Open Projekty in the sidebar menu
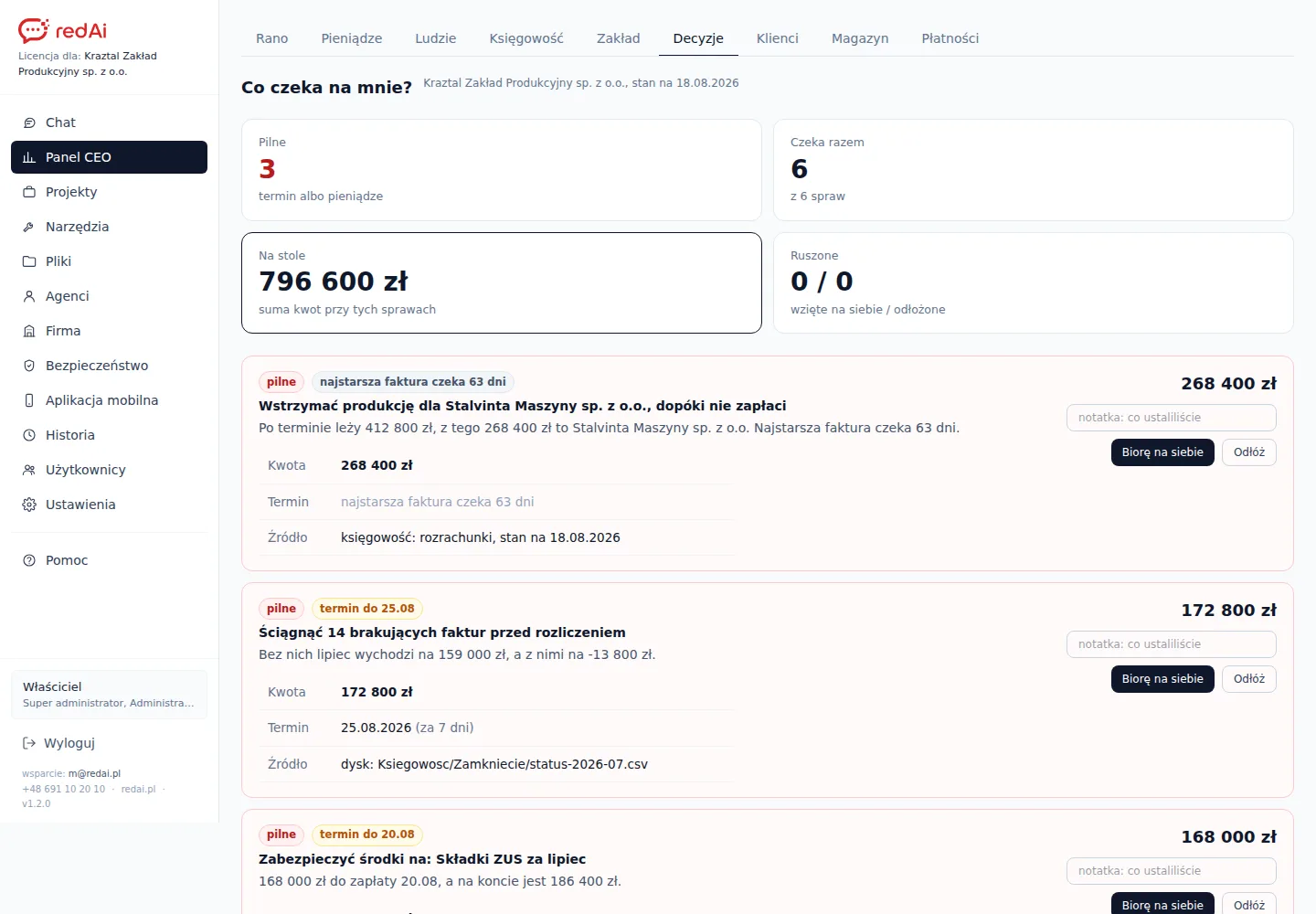Image resolution: width=1316 pixels, height=914 pixels. 110,192
